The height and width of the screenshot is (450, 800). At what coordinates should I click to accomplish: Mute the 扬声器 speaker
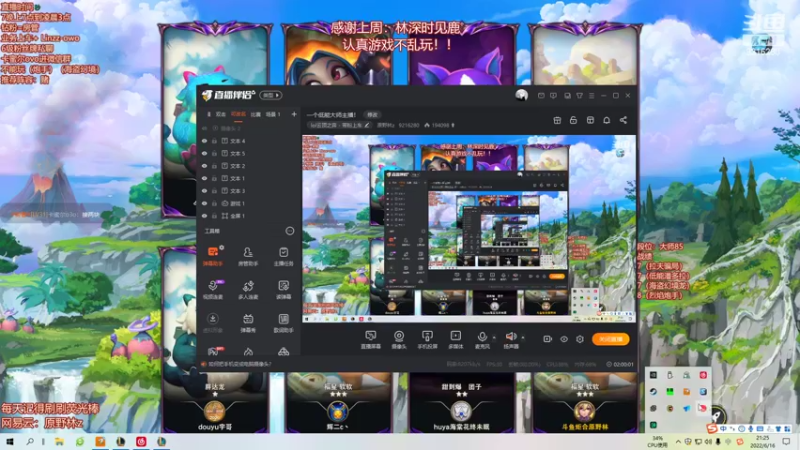[511, 340]
